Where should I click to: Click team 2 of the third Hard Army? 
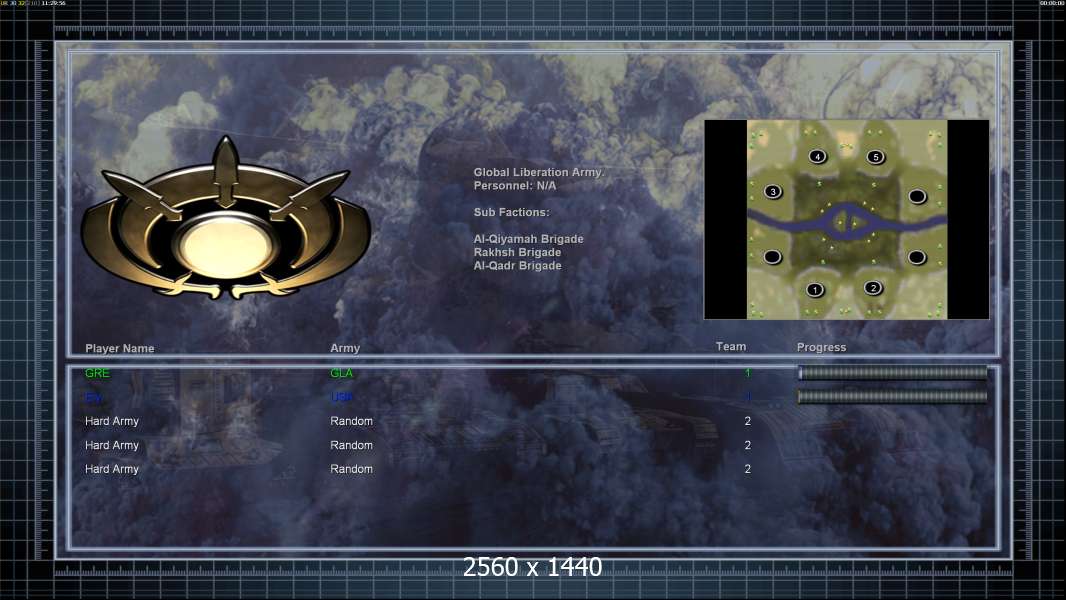[x=748, y=469]
